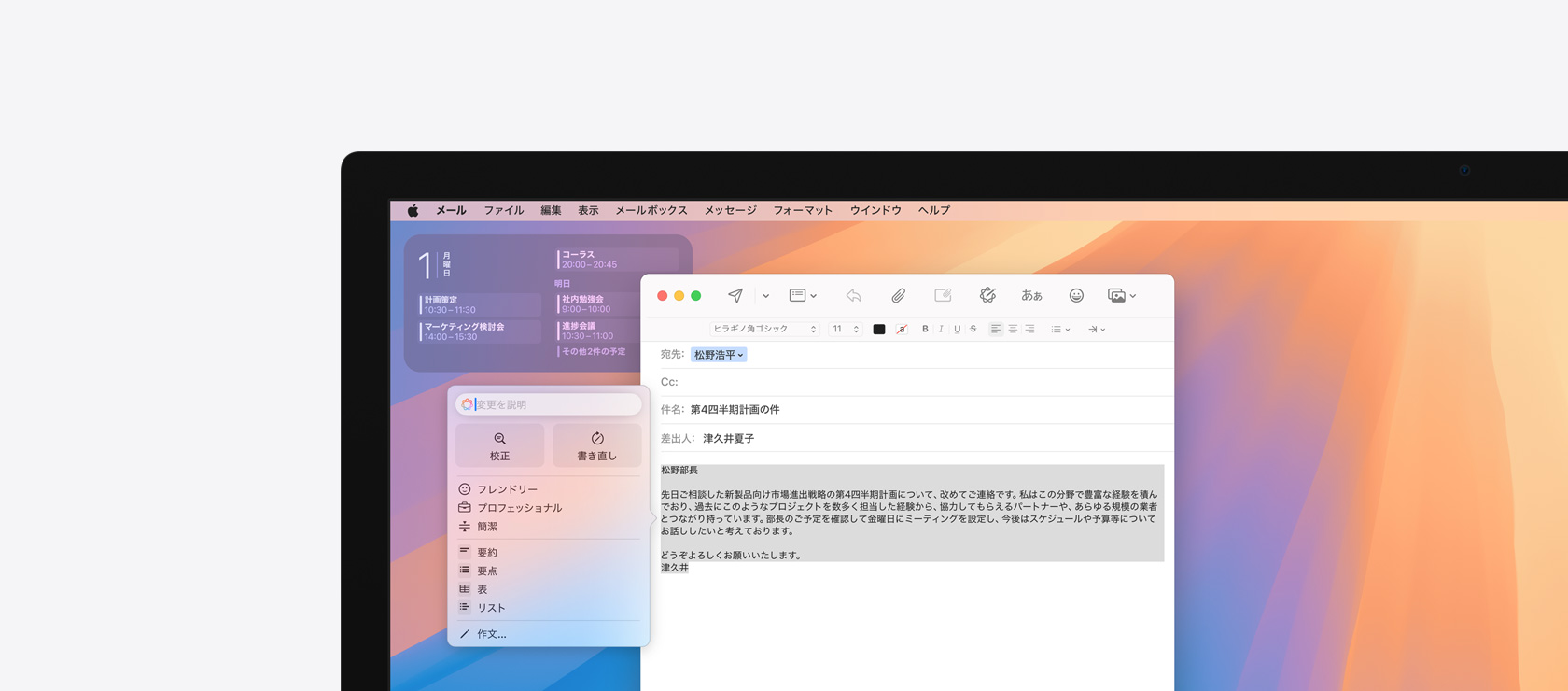Click the markup attachment icon
The width and height of the screenshot is (1568, 691).
point(943,295)
